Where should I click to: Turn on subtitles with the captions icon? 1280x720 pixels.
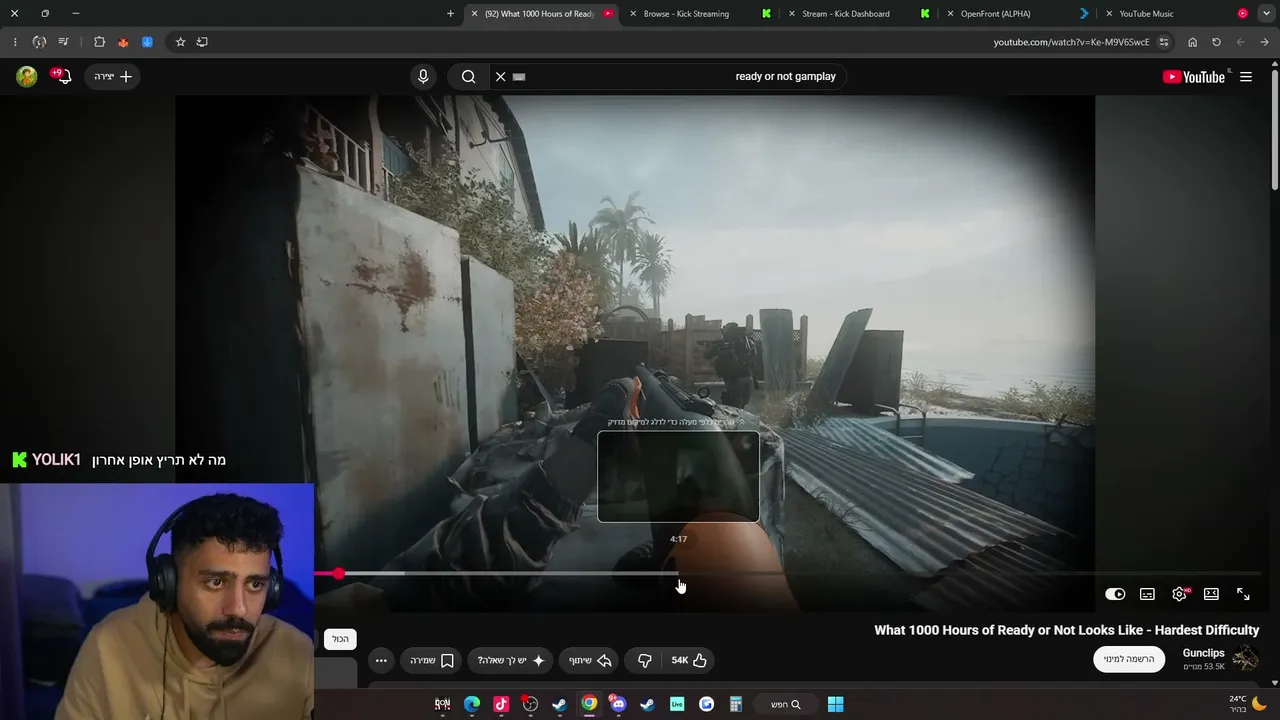pyautogui.click(x=1147, y=594)
